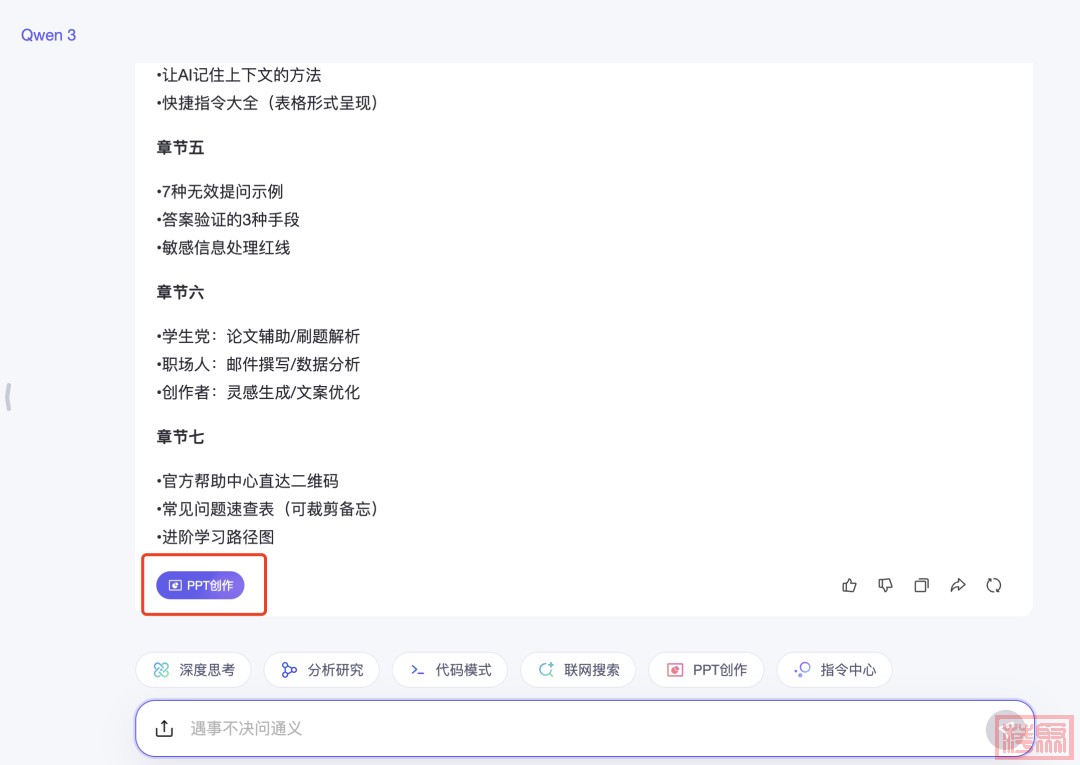
Task: Toggle 代码模式 code mode
Action: (x=450, y=670)
